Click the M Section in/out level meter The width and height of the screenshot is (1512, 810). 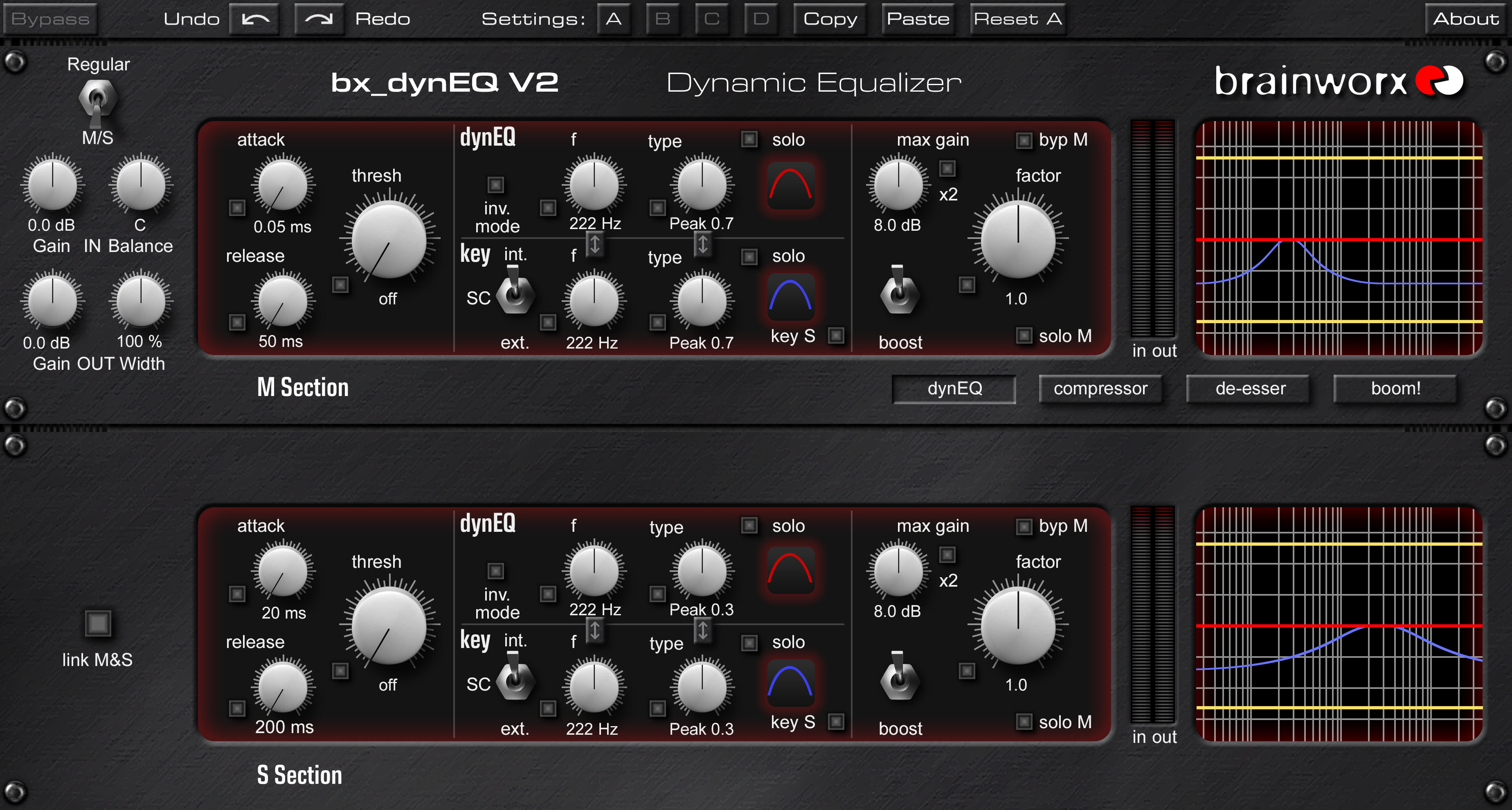coord(1152,228)
